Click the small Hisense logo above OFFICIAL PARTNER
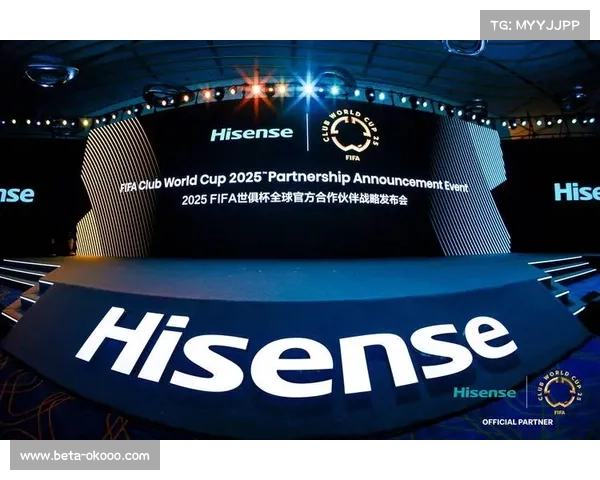 [x=484, y=392]
